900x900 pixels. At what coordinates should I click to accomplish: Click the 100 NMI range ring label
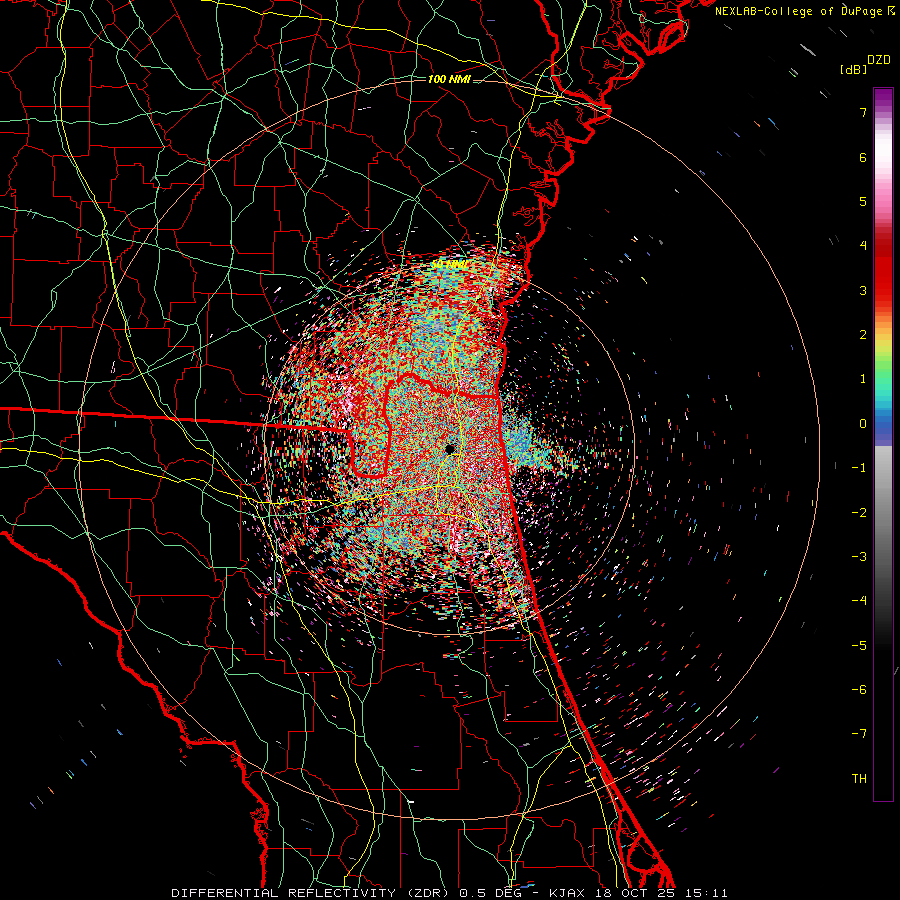(x=449, y=79)
